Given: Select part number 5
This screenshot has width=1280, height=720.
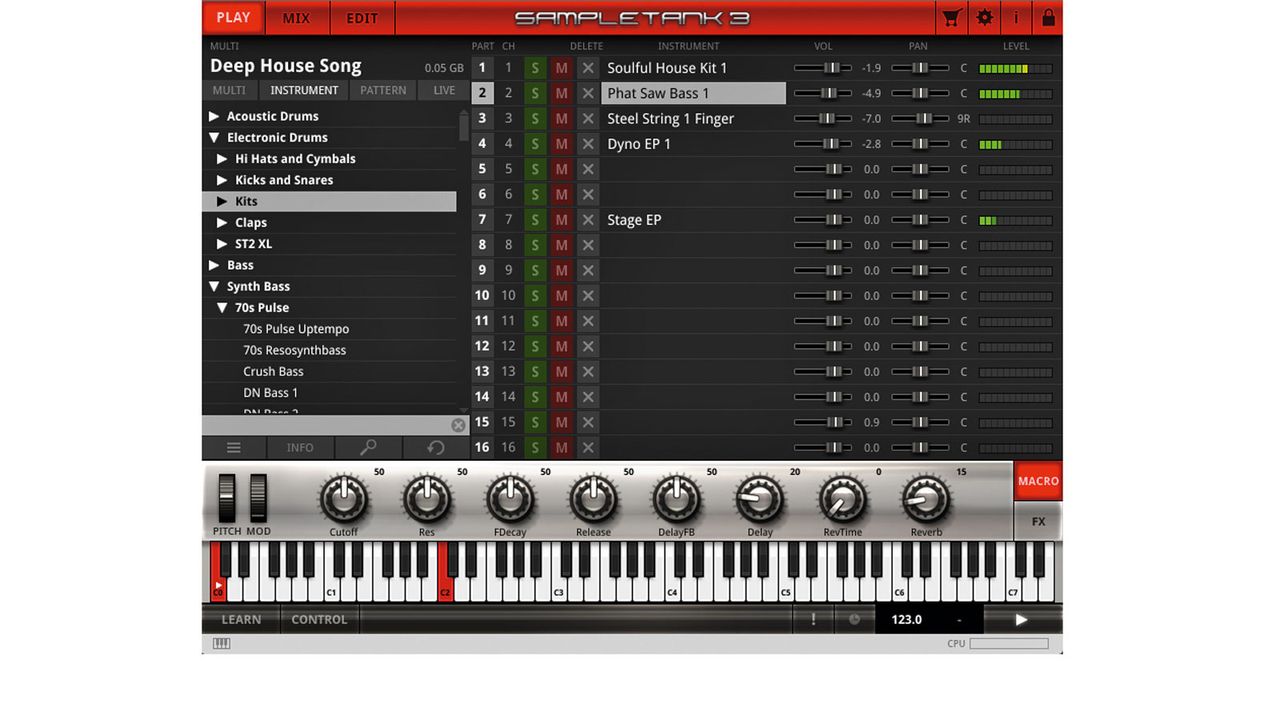Looking at the screenshot, I should pyautogui.click(x=482, y=169).
